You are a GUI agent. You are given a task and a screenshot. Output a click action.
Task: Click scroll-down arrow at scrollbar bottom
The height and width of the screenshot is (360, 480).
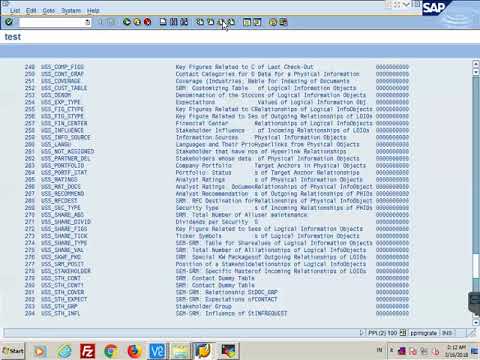[476, 322]
